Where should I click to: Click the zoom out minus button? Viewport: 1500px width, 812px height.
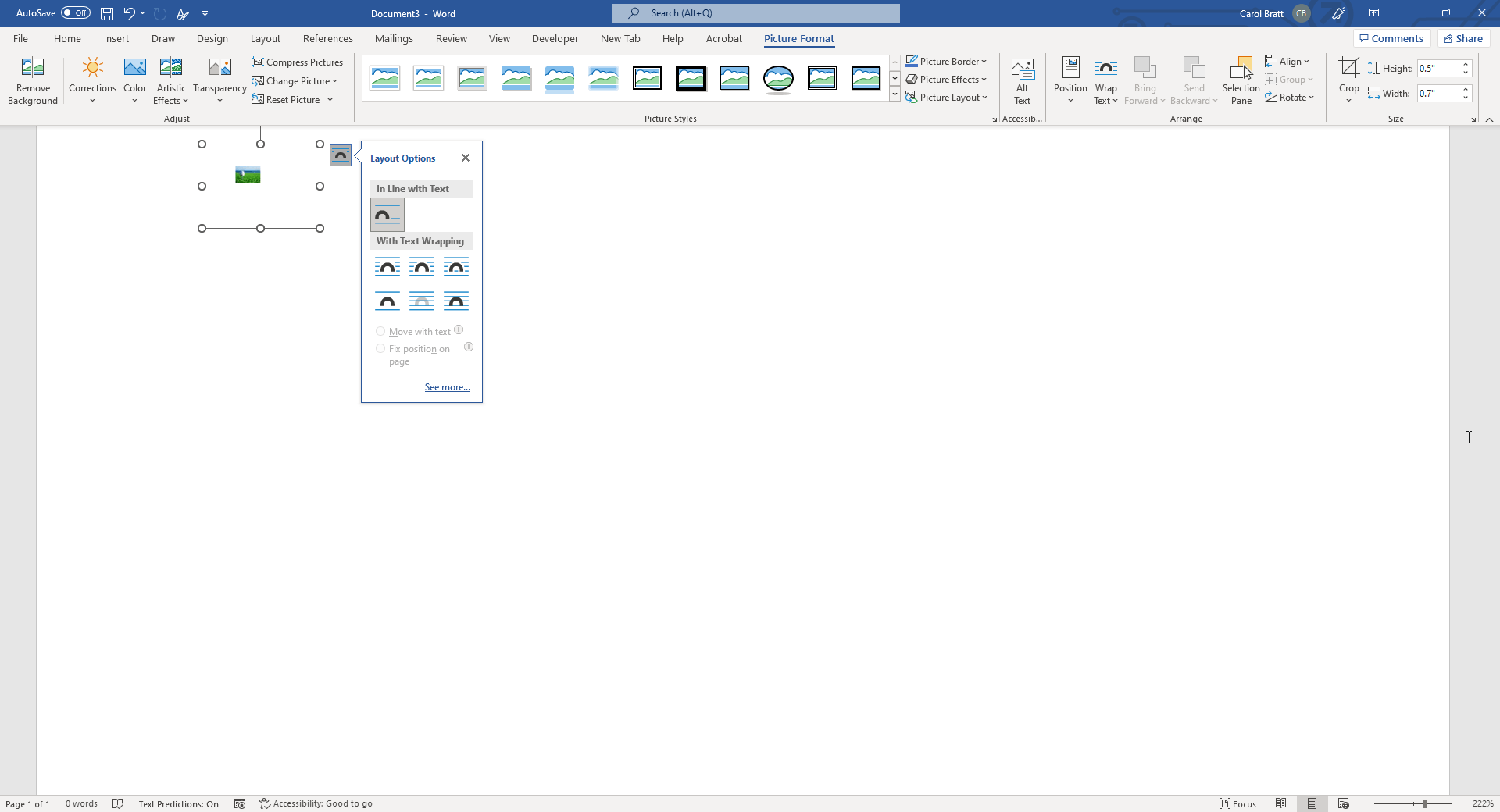[x=1367, y=803]
